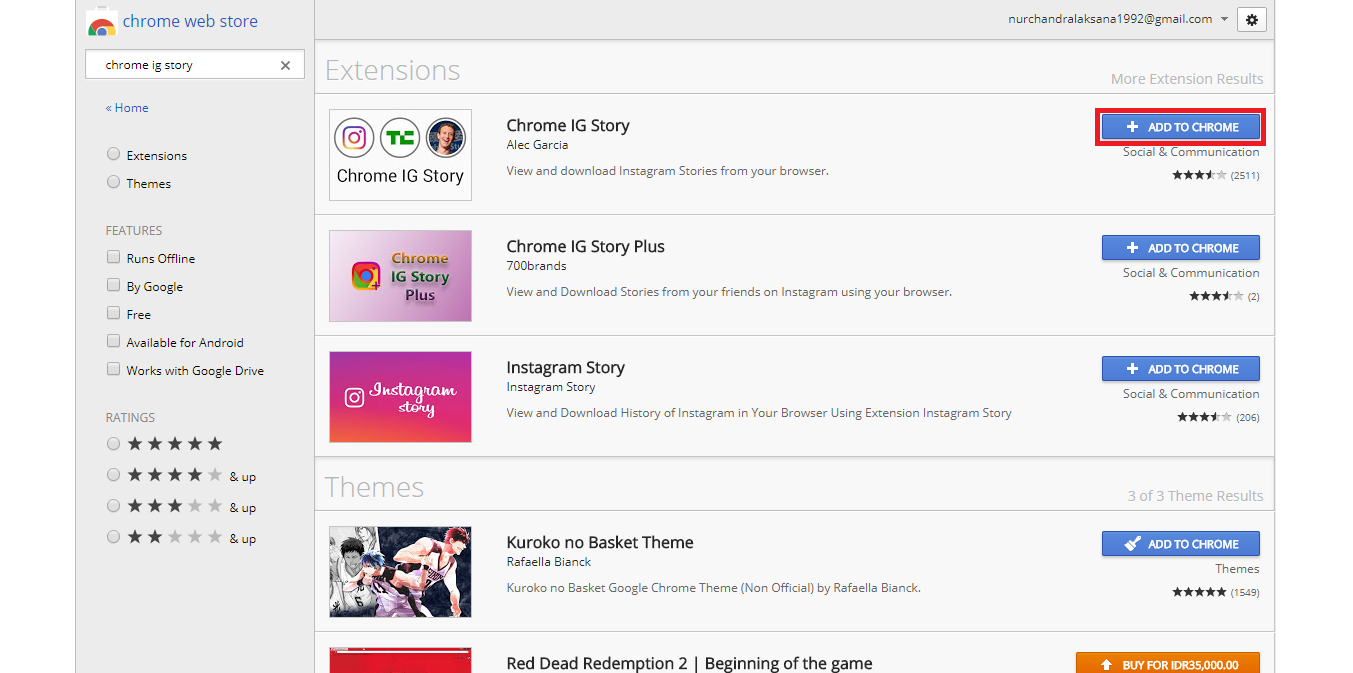Tick the By Google feature checkbox
1353x673 pixels.
tap(114, 286)
